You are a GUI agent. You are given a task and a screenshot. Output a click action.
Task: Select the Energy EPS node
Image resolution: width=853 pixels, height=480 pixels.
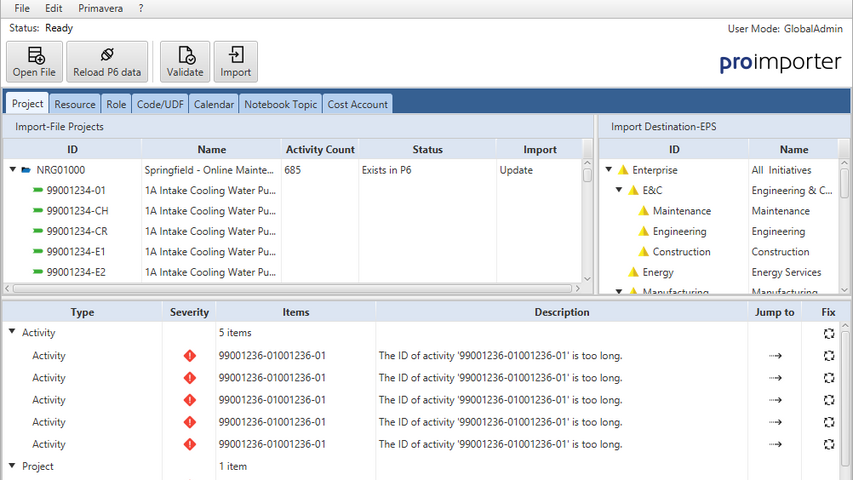tap(657, 272)
